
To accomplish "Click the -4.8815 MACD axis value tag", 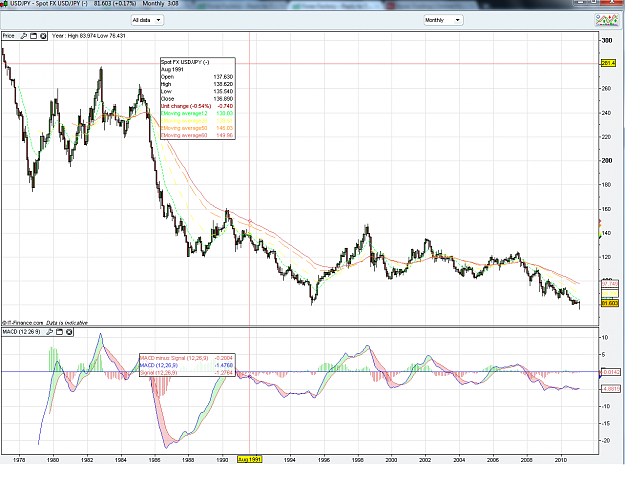I will (611, 388).
